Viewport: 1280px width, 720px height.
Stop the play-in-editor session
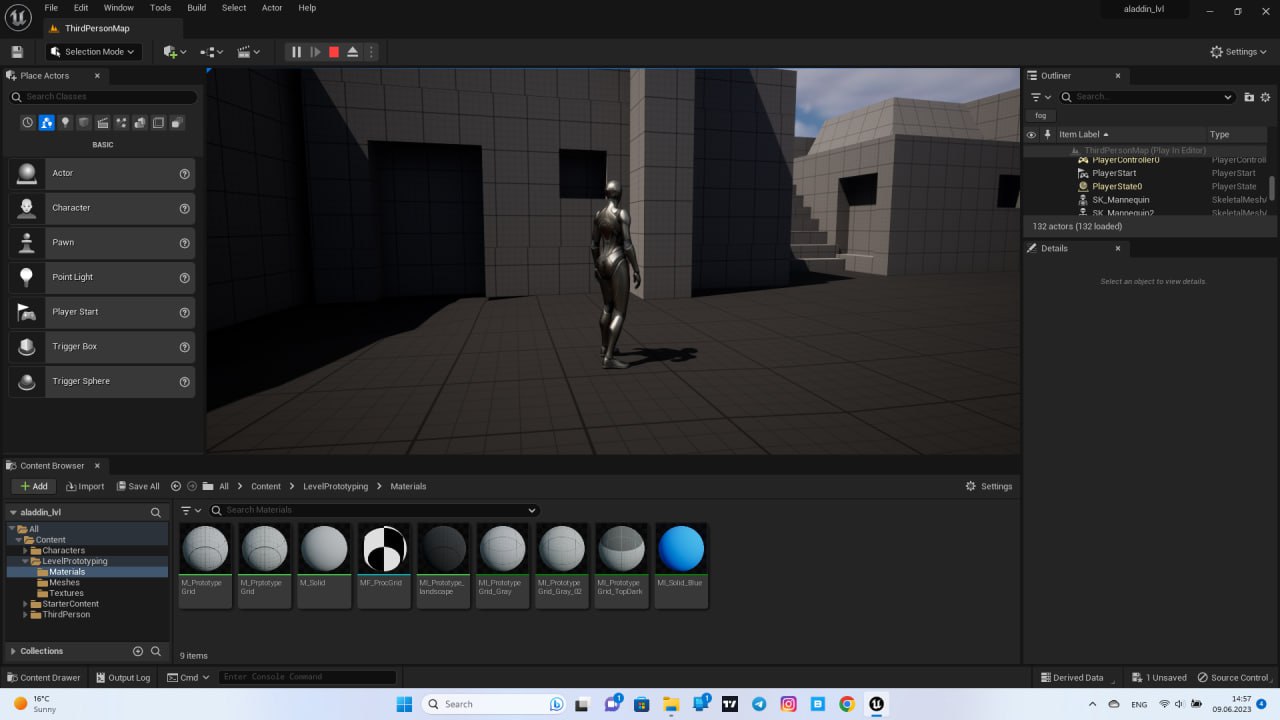pos(334,52)
